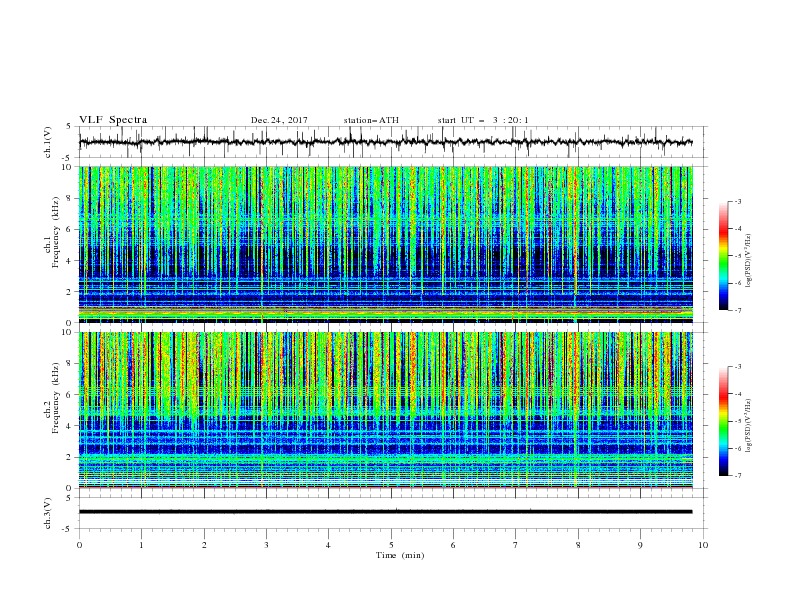792x612 pixels.
Task: Click the "4" kHz tick on ch.1 frequency axis
Action: [x=71, y=261]
